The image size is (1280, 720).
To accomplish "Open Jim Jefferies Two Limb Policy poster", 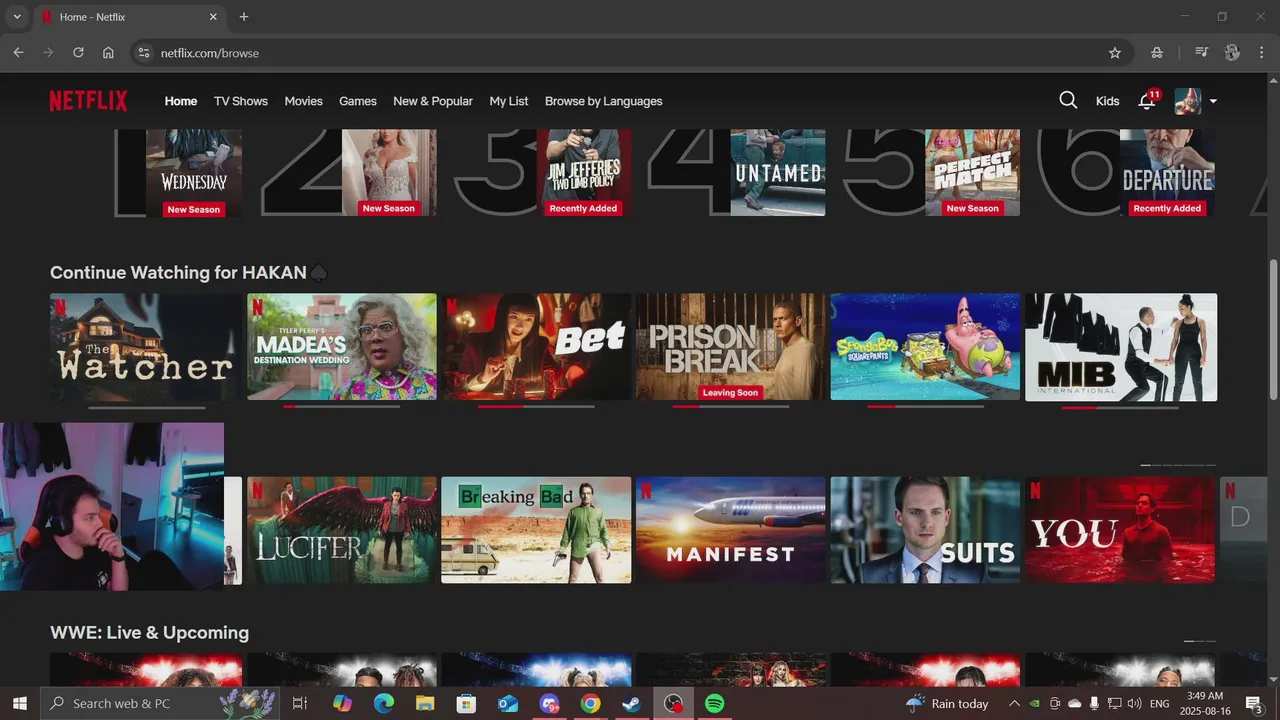I will pos(584,172).
